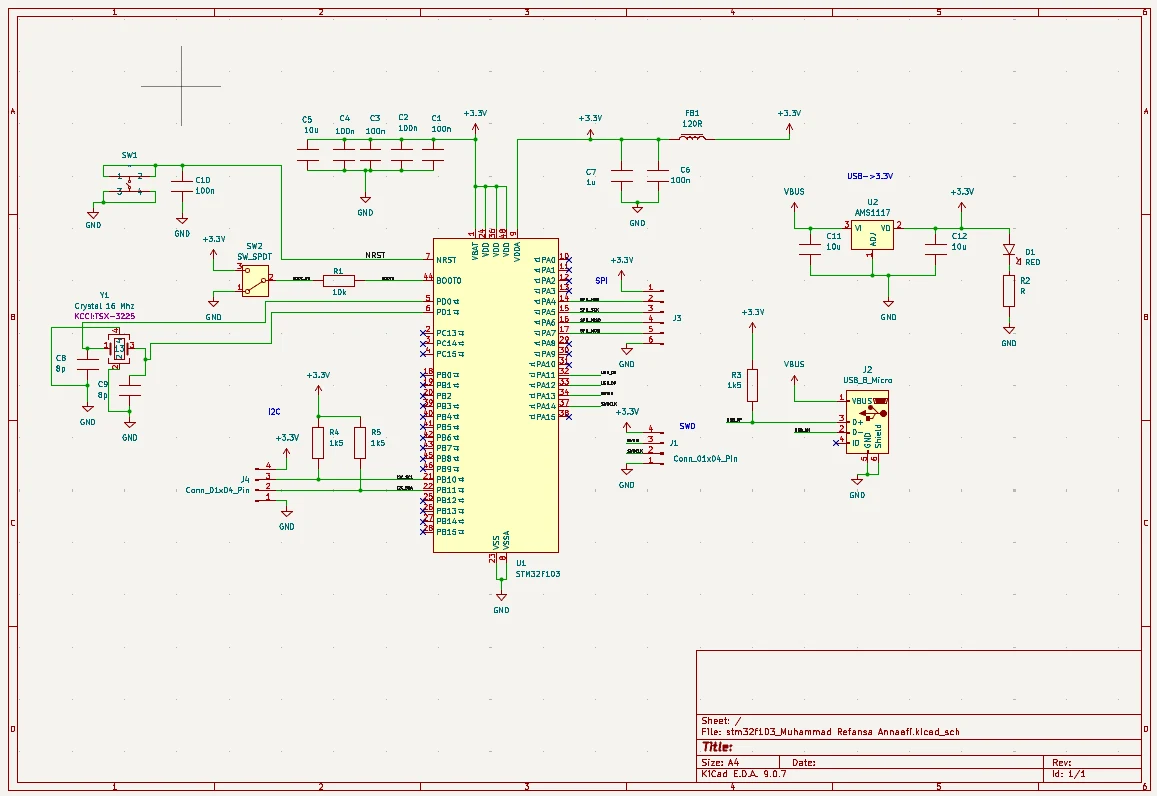Click the "Size: A4" title block text
1157x796 pixels.
pyautogui.click(x=720, y=763)
